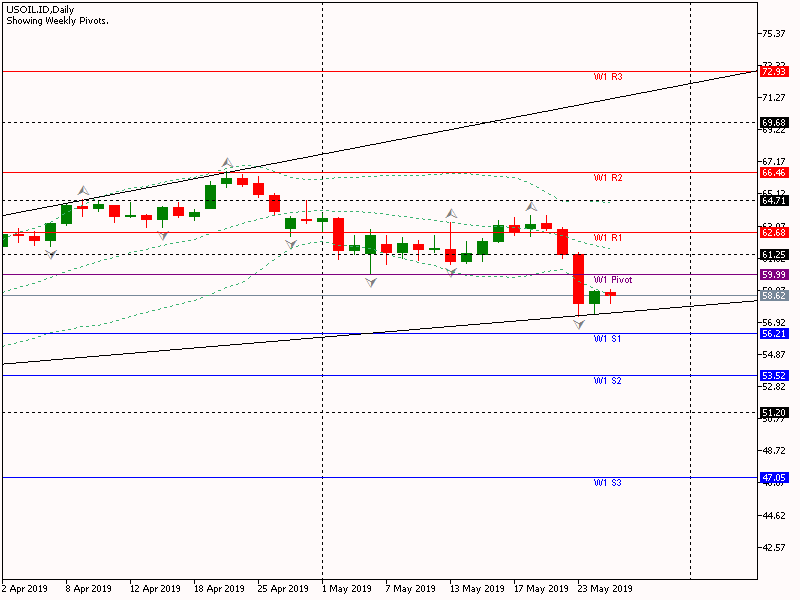Screen dimensions: 800x600
Task: Click the purple 59.99 pivot price tag
Action: (x=773, y=274)
